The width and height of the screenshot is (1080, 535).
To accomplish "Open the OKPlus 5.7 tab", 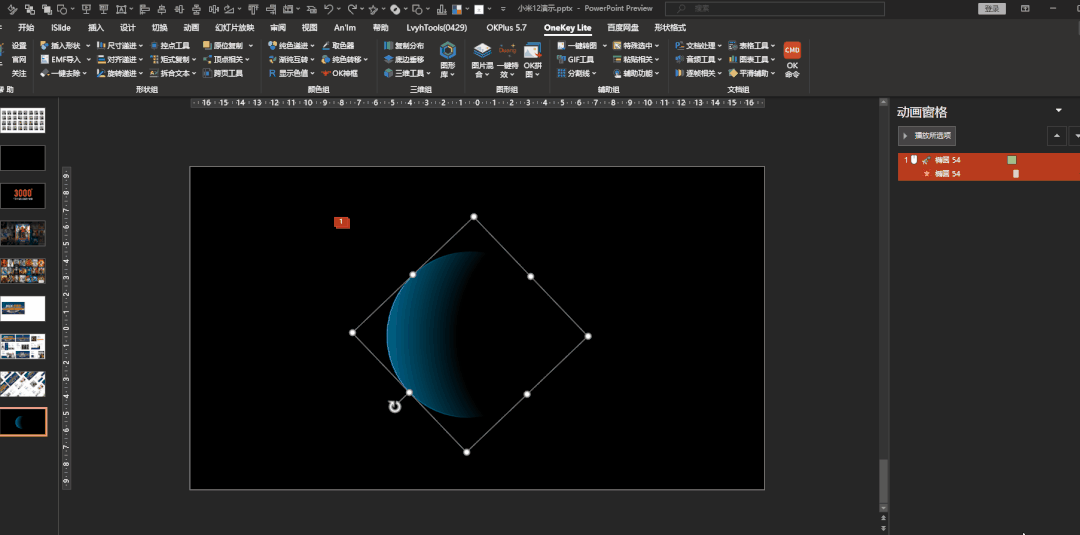I will [506, 28].
